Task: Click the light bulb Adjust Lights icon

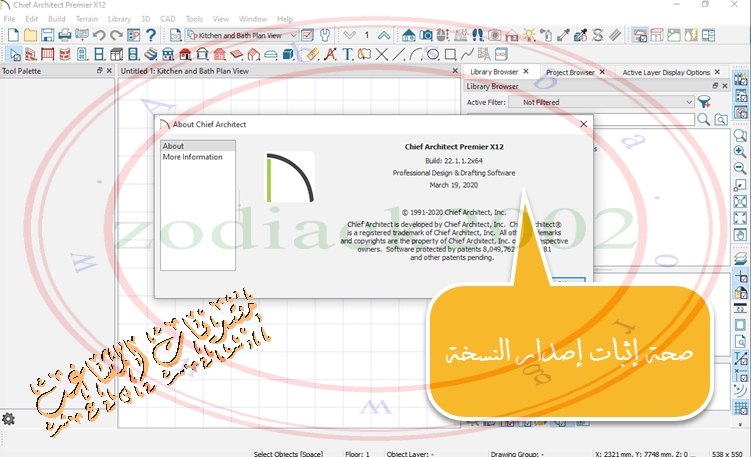Action: point(529,35)
